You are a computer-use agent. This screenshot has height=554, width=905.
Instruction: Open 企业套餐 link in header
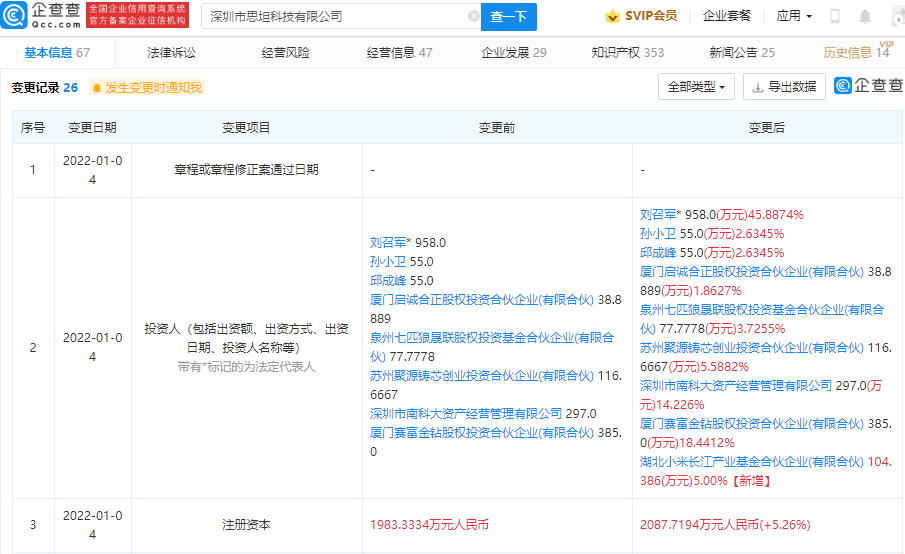pyautogui.click(x=727, y=16)
